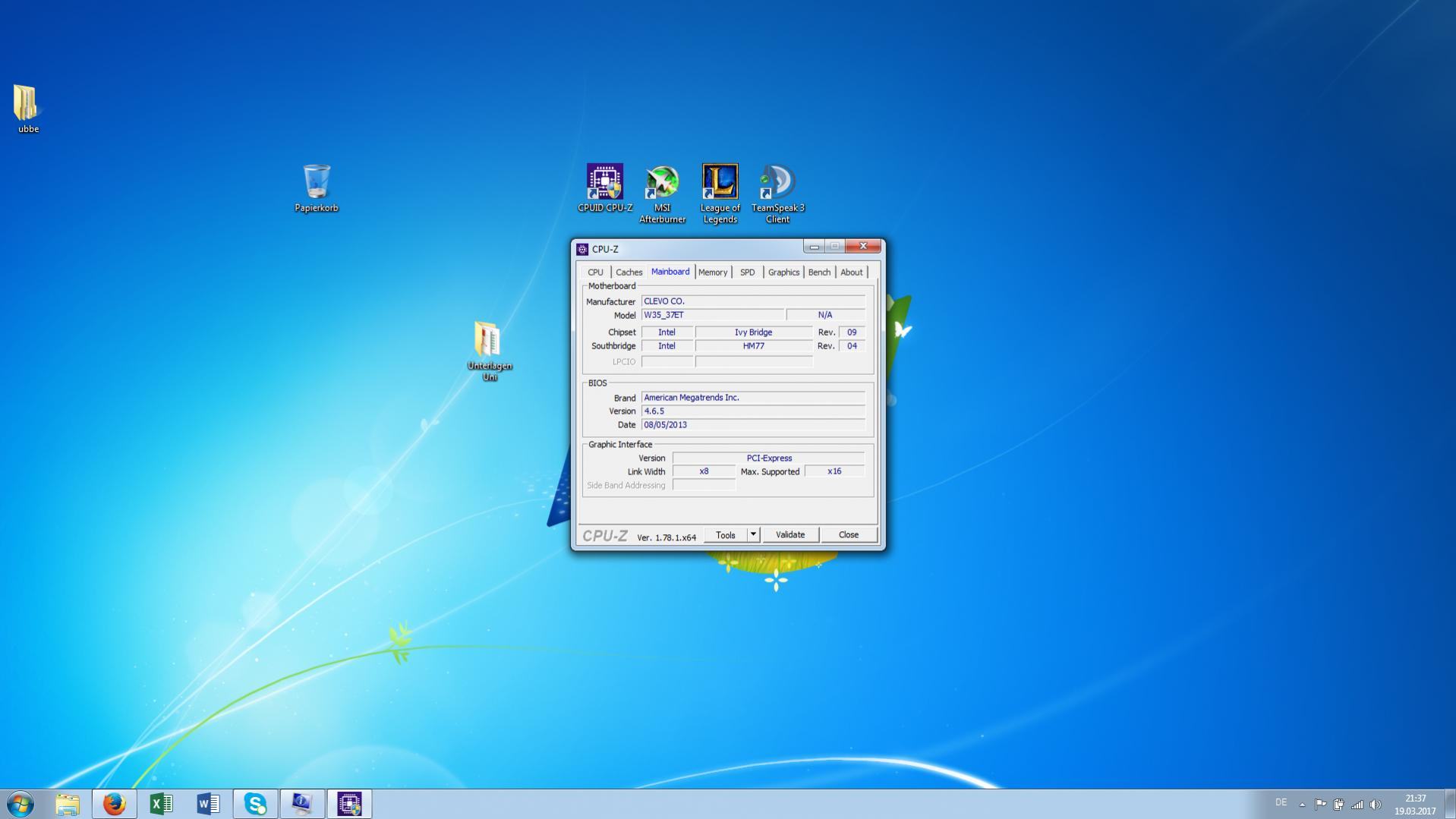1456x819 pixels.
Task: Open the Unterlagen Uni folder
Action: coord(489,350)
